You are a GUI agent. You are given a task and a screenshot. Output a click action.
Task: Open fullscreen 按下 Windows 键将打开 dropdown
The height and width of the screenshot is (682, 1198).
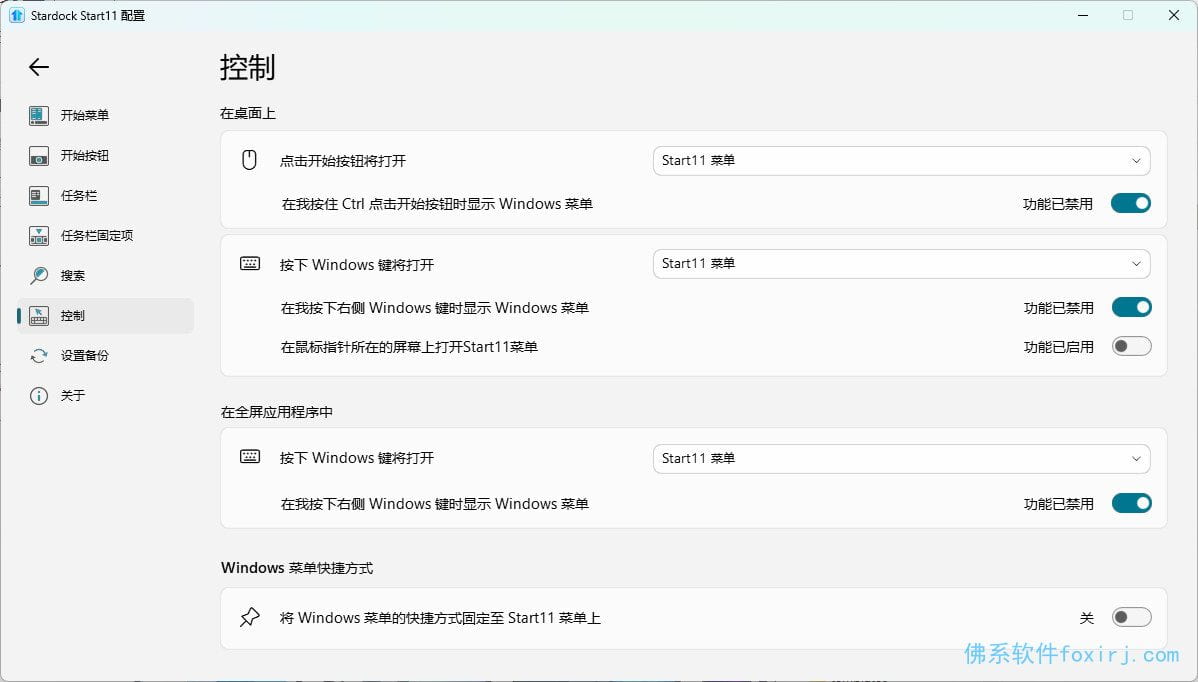click(902, 458)
